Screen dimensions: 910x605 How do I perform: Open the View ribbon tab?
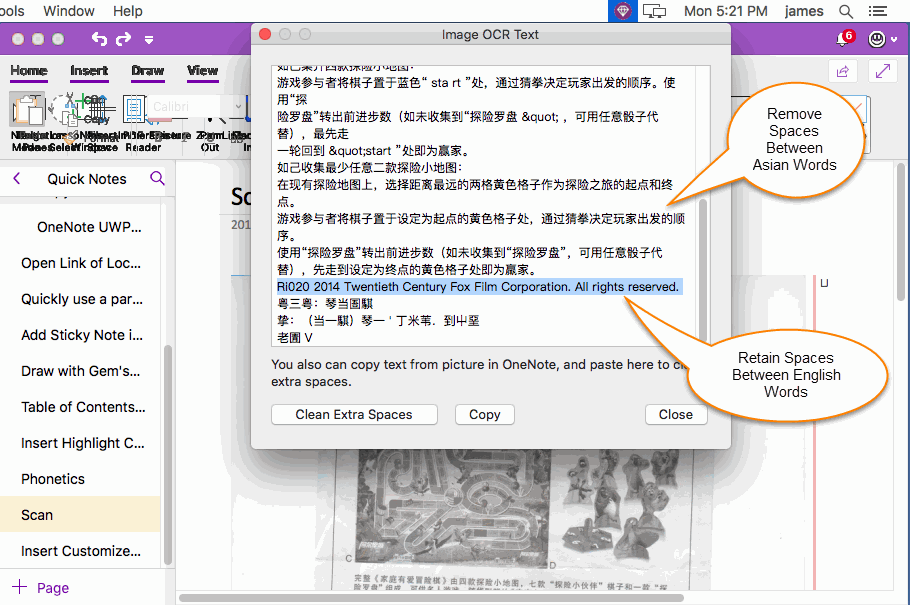[203, 71]
